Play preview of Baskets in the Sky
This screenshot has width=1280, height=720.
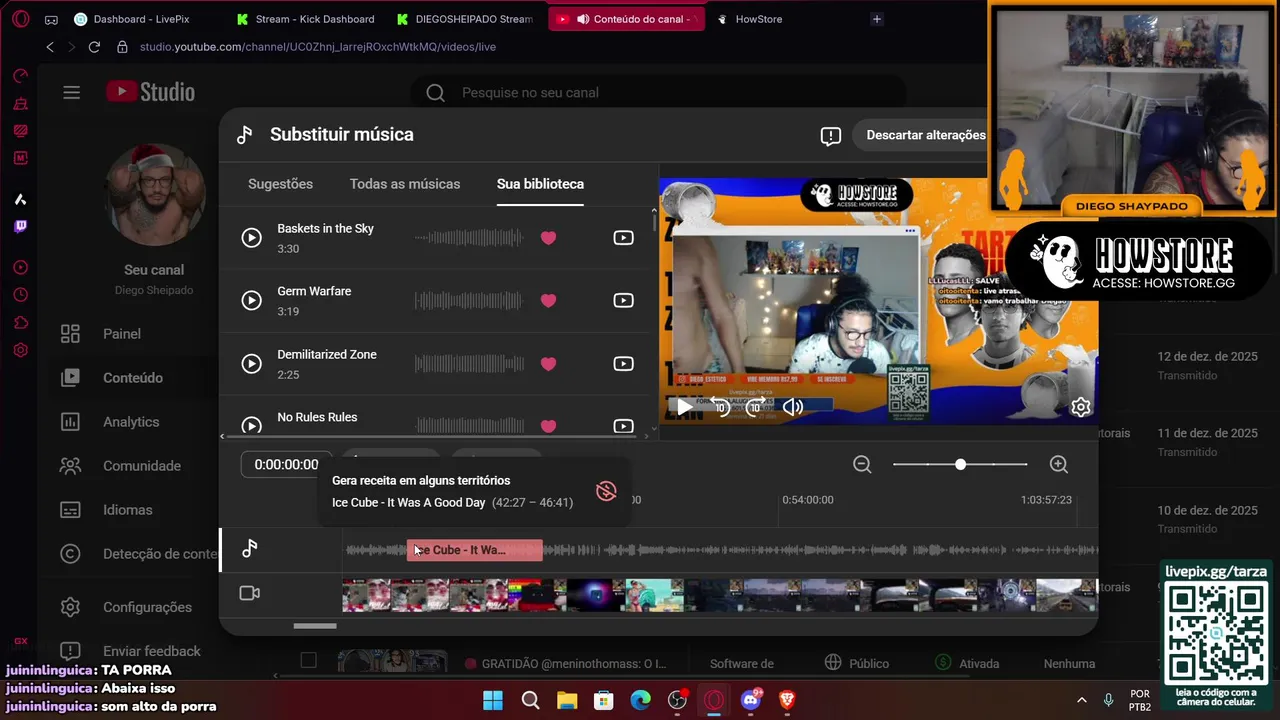point(251,238)
